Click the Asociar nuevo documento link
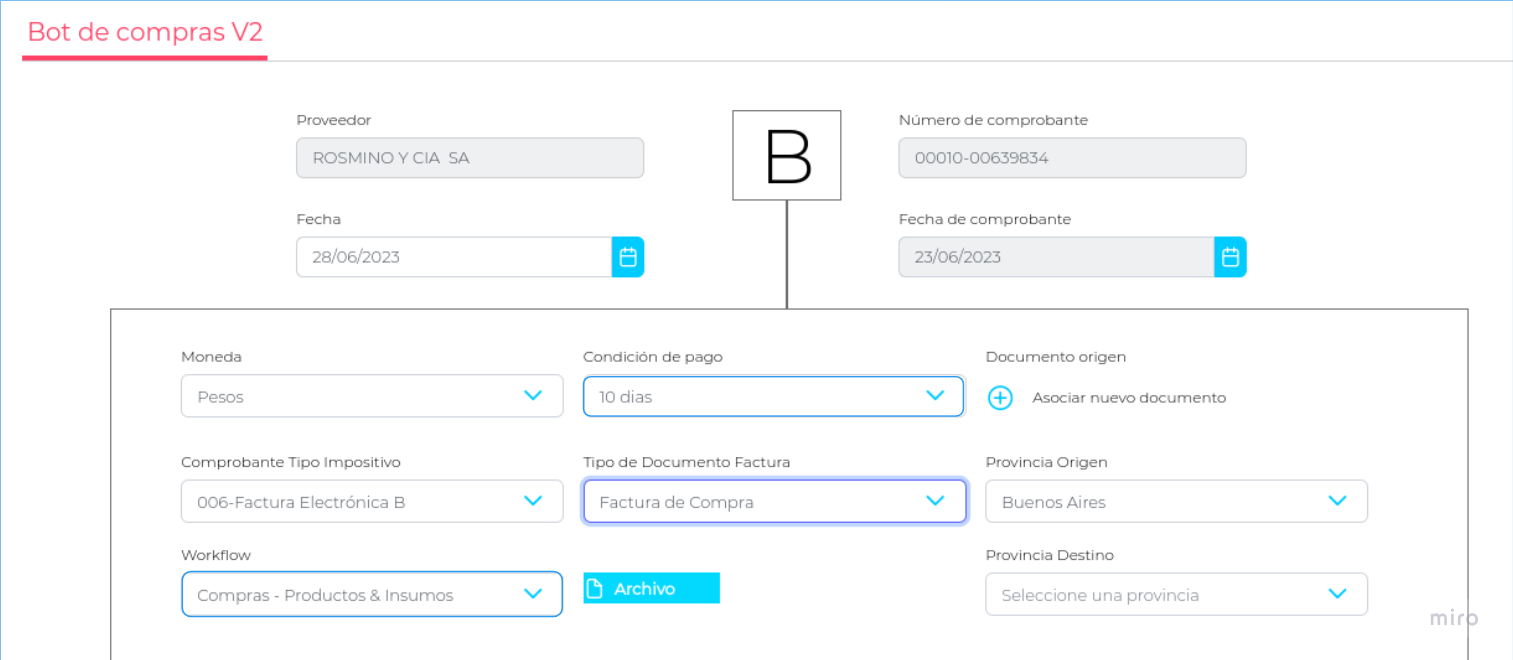This screenshot has width=1513, height=660. pos(1129,398)
